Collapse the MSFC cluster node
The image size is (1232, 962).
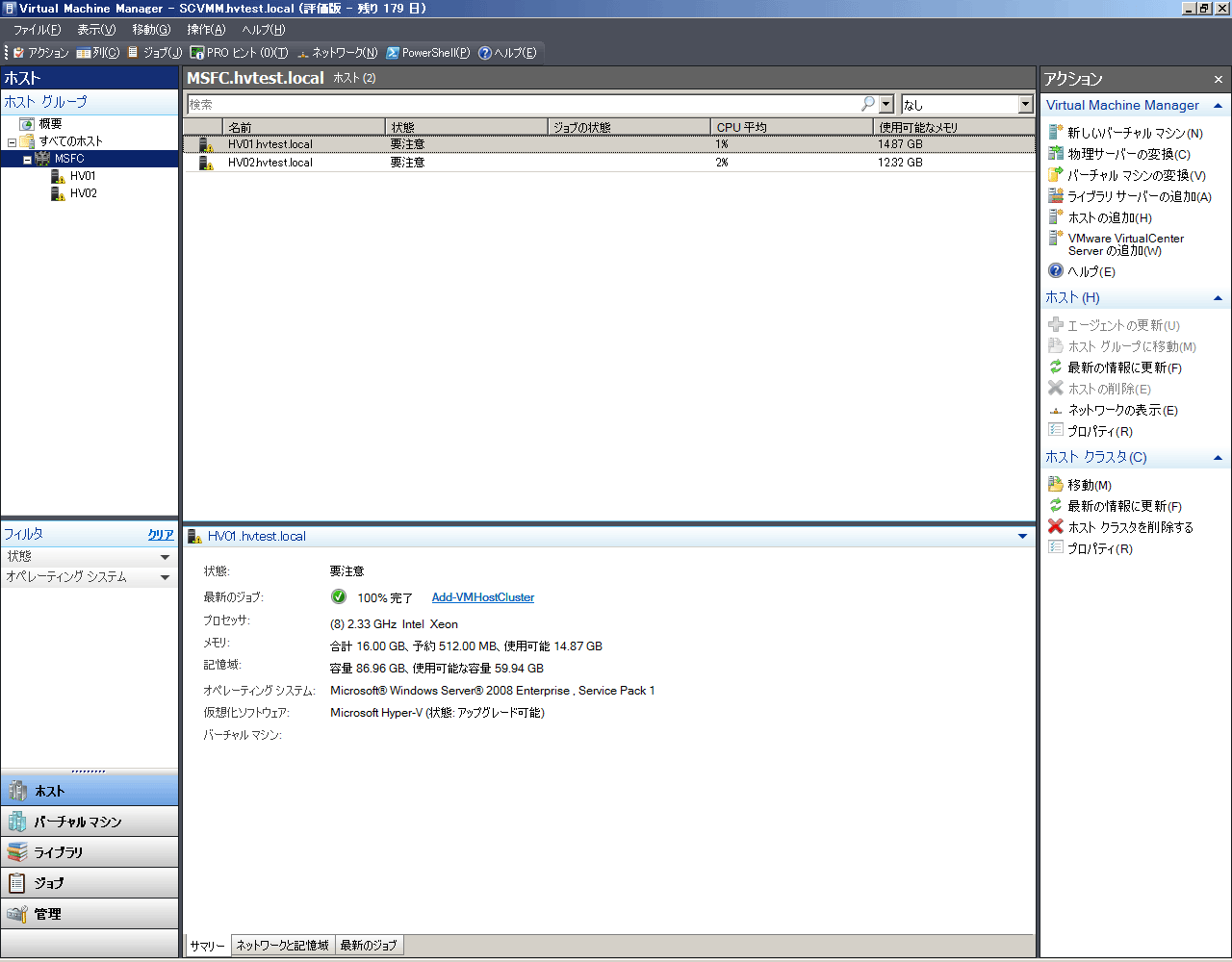27,160
